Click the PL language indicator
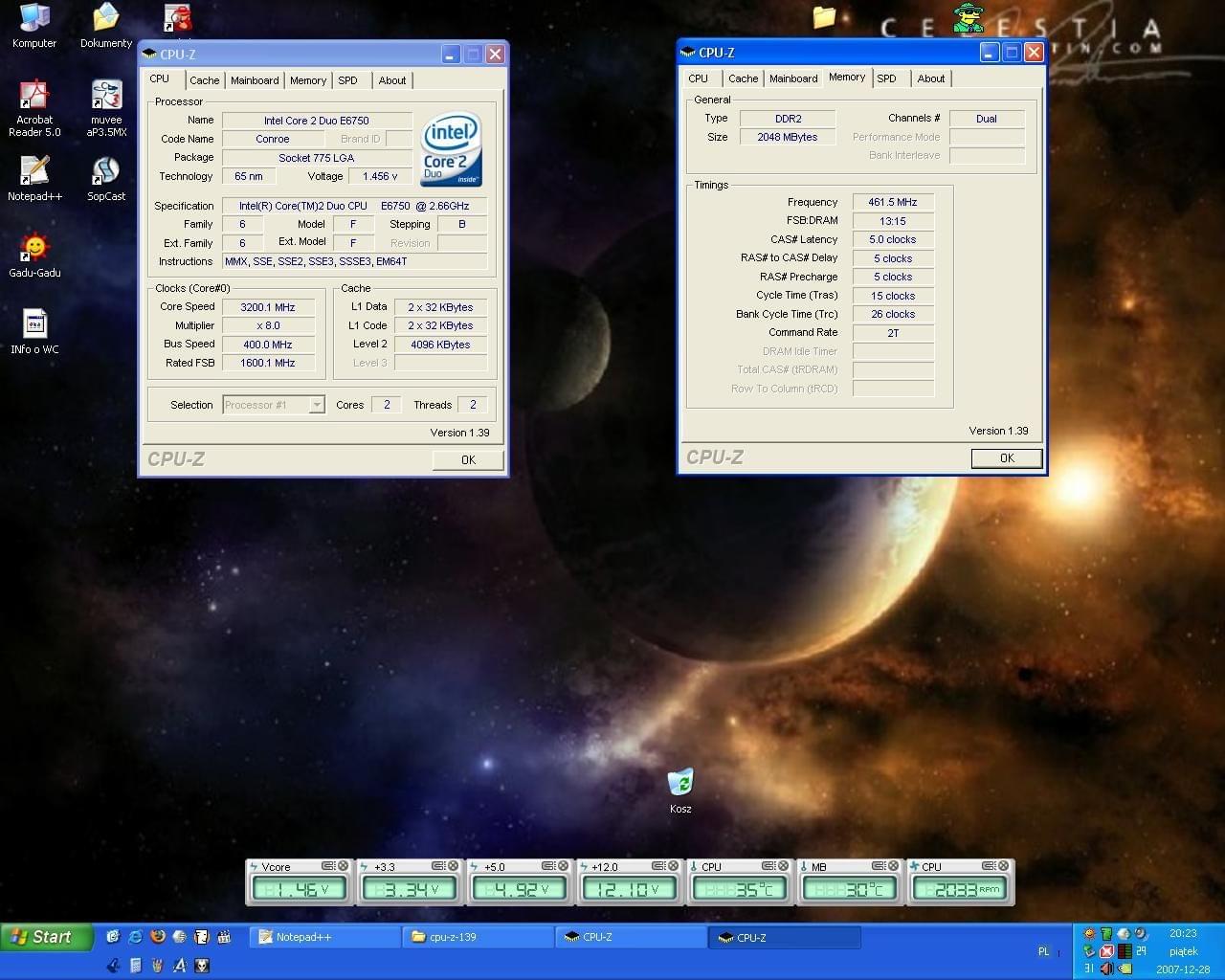The width and height of the screenshot is (1225, 980). [x=1043, y=951]
